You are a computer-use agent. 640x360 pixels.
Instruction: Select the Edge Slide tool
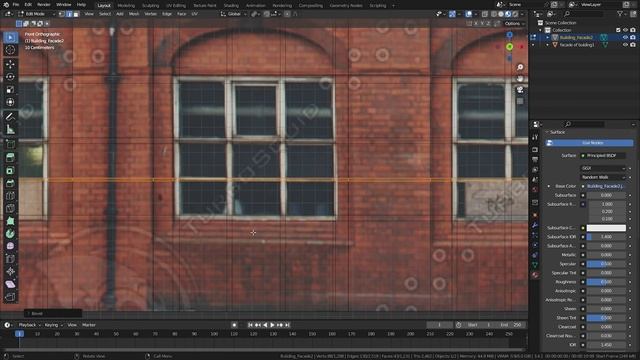click(10, 259)
